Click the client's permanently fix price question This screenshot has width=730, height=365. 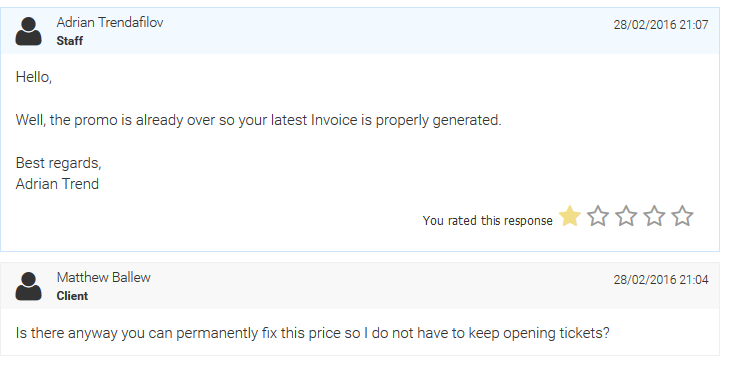tap(313, 333)
